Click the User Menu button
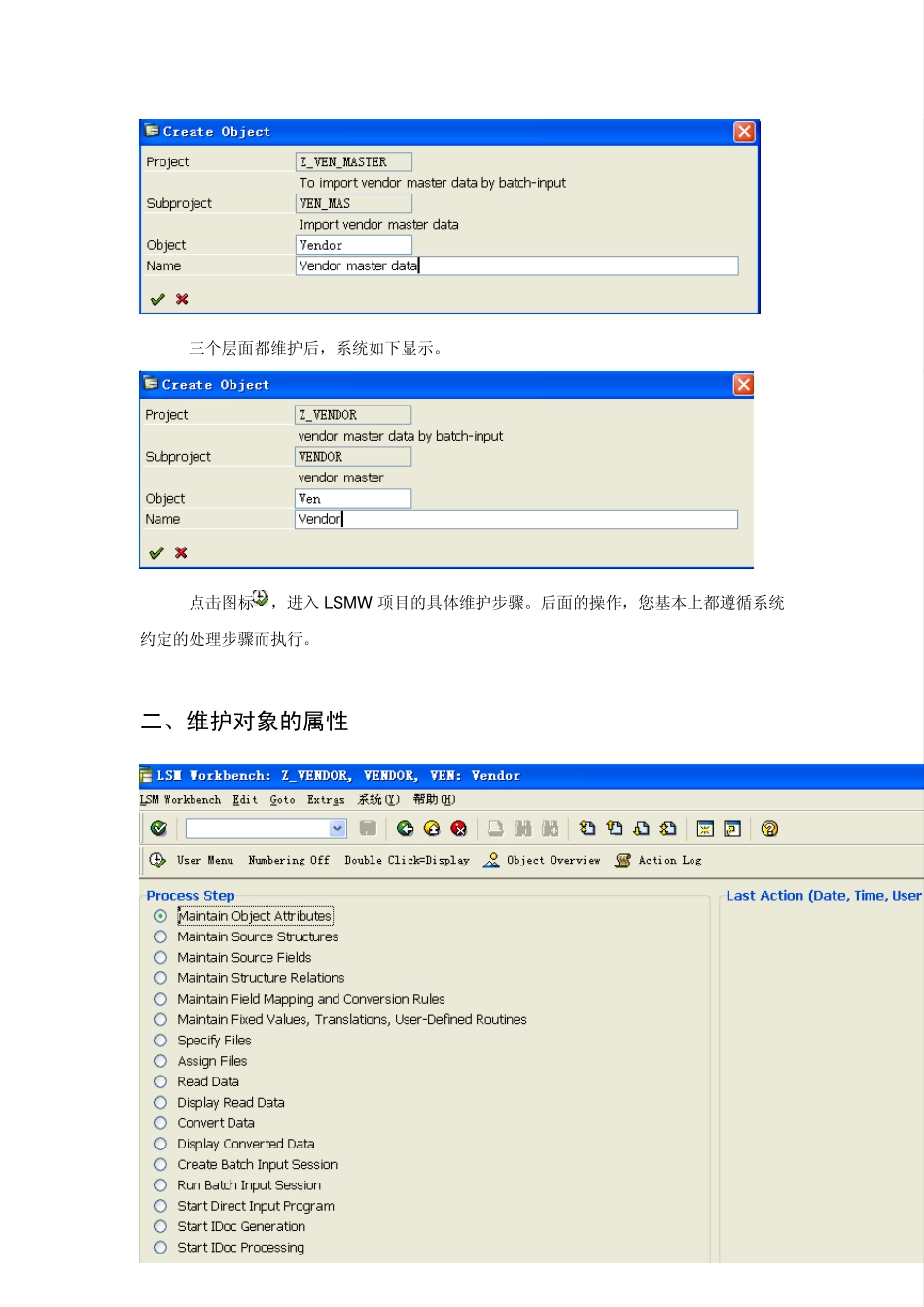 [205, 861]
